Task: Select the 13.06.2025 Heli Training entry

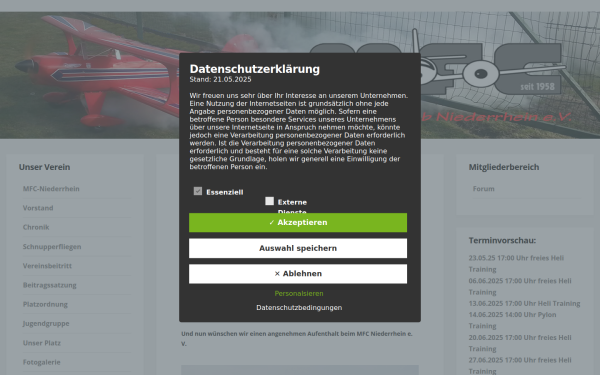Action: [x=524, y=303]
